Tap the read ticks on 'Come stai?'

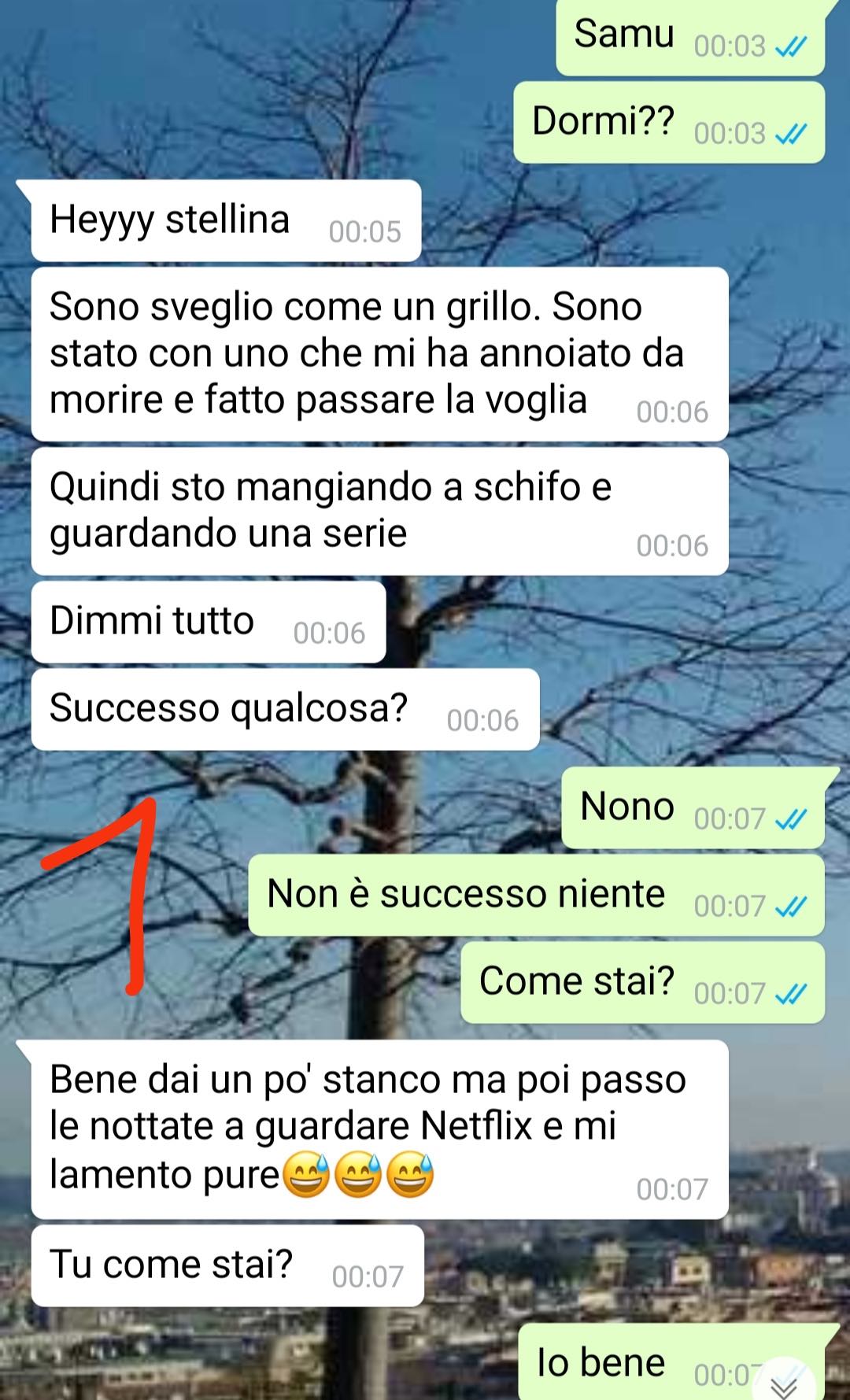point(790,995)
